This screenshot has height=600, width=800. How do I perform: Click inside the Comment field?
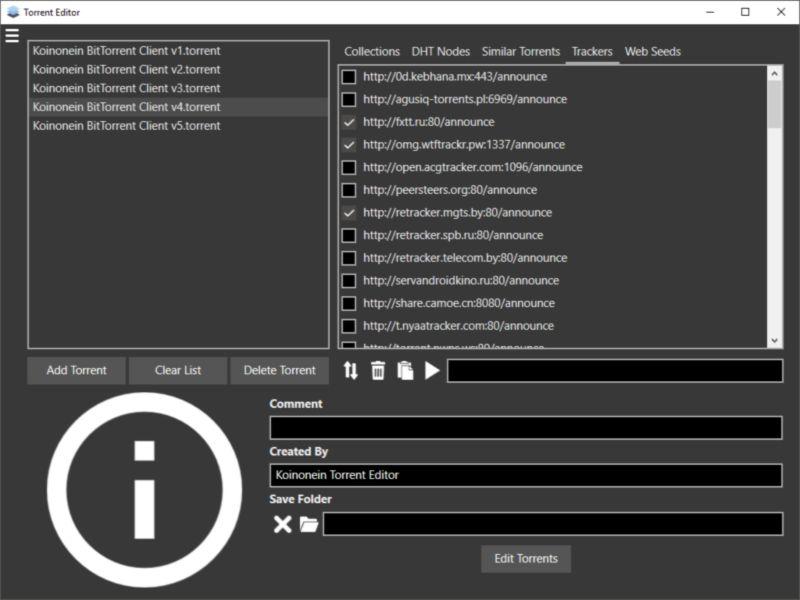point(526,428)
